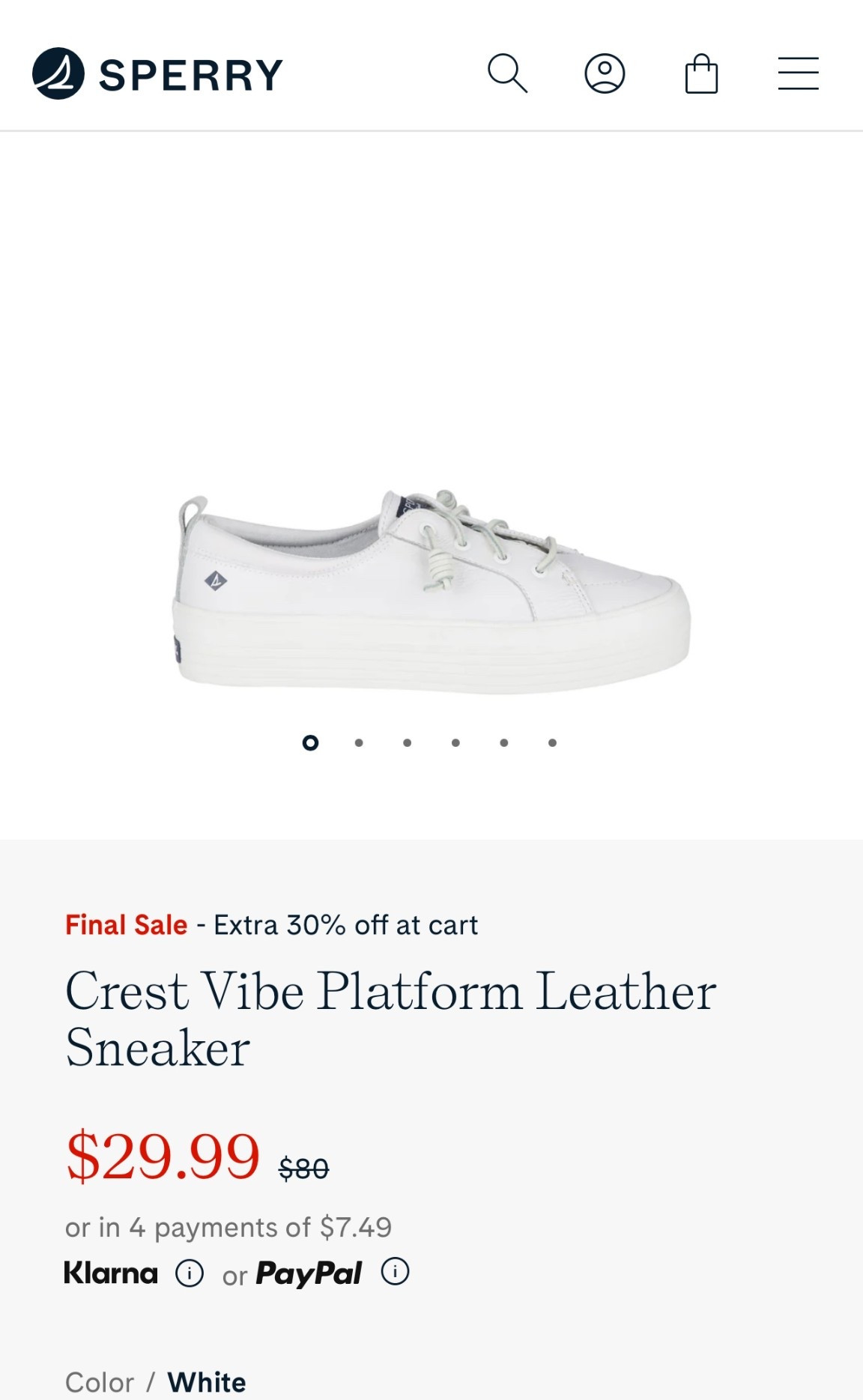
Task: Select the fourth carousel dot
Action: click(x=455, y=742)
